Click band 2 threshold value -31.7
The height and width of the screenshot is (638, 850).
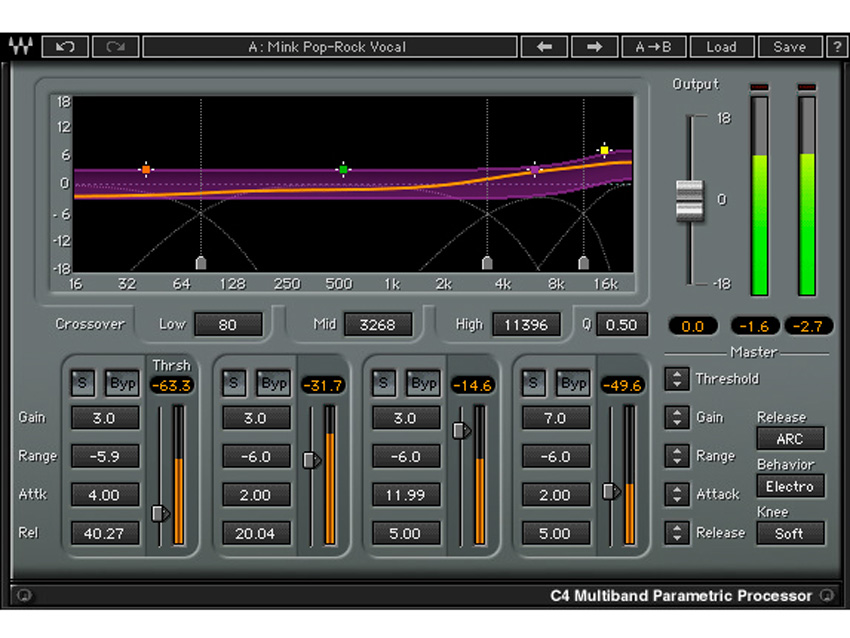(323, 385)
